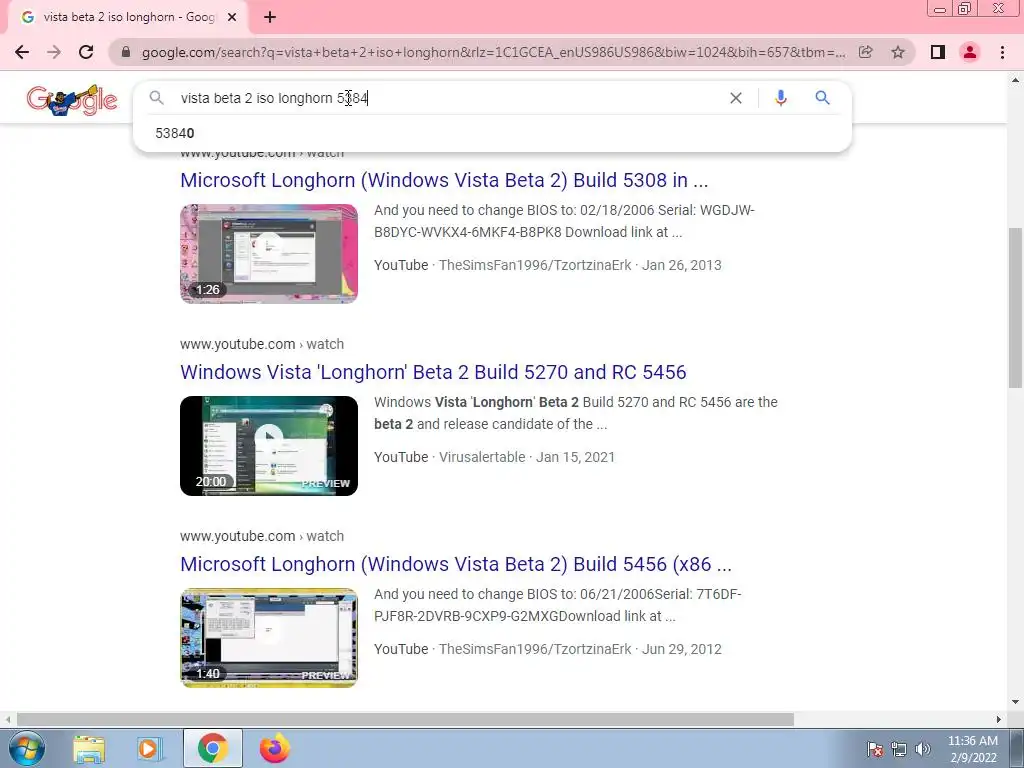Open the Windows Start menu orb
Viewport: 1024px width, 768px height.
click(27, 748)
